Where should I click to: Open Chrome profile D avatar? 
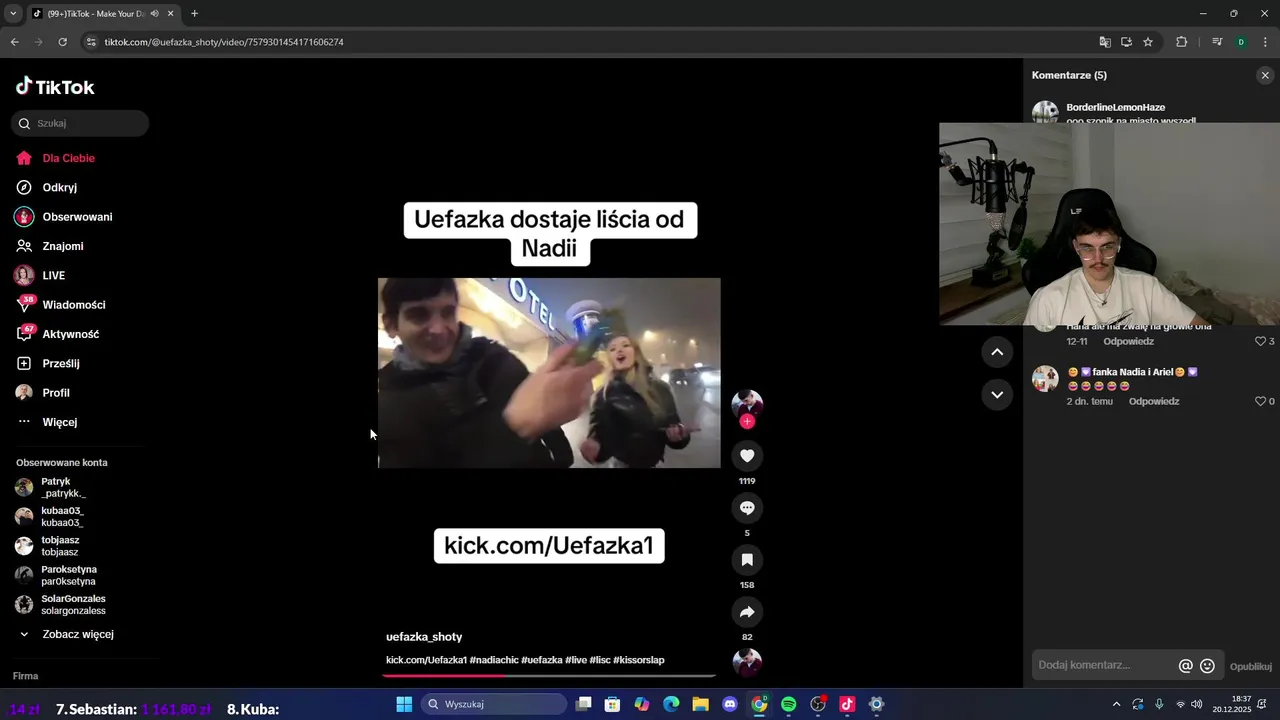click(1241, 42)
